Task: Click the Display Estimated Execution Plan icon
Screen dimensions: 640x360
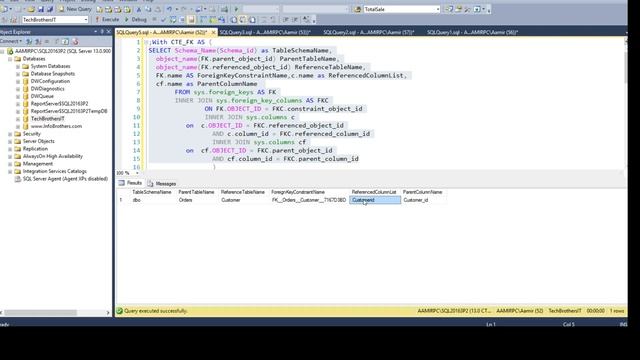Action: tap(173, 19)
